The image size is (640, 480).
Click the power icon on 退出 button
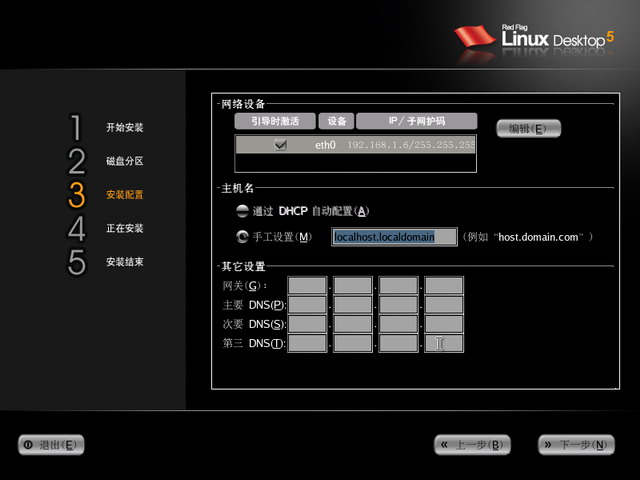click(x=28, y=445)
